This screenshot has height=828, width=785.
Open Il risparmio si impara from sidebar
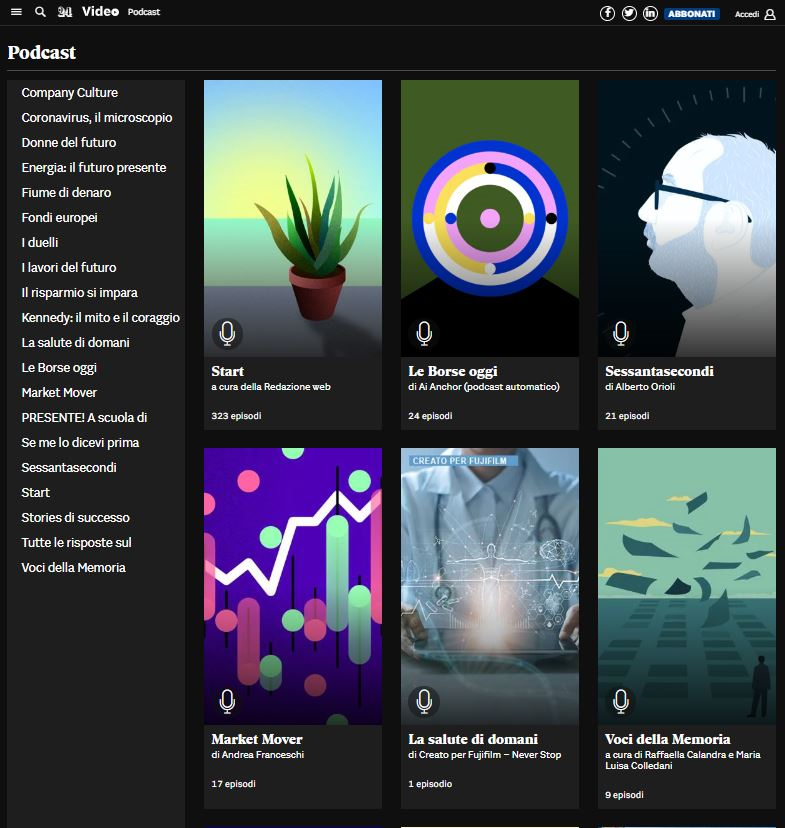79,293
